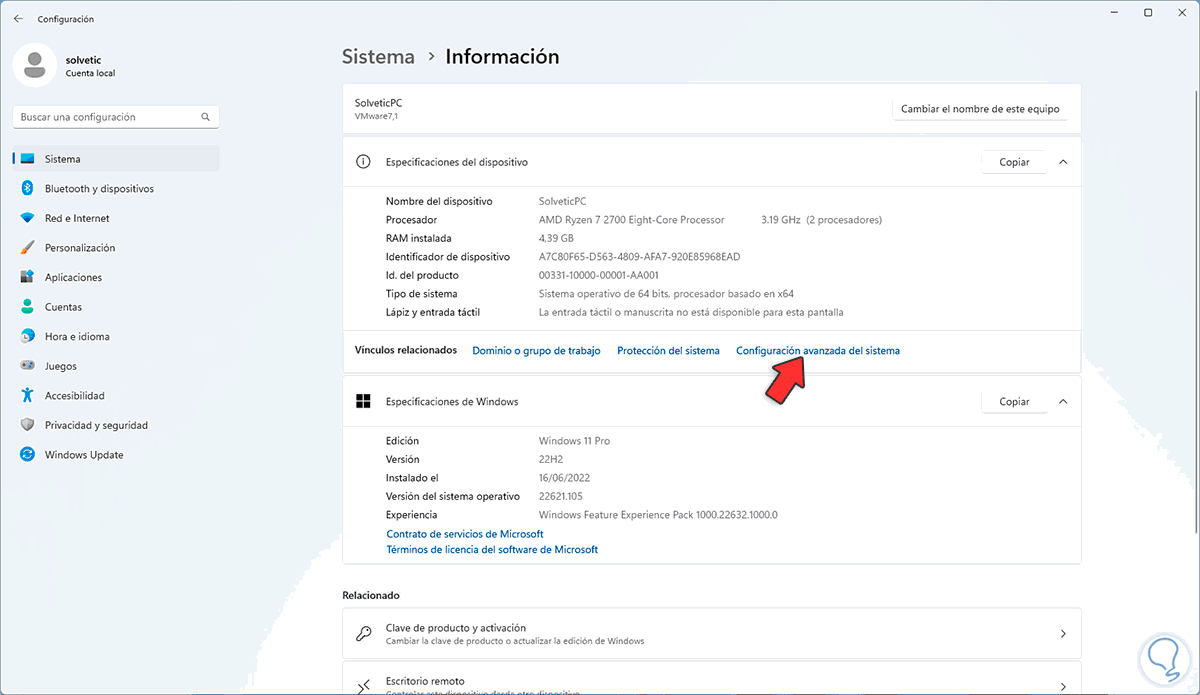Open Configuración avanzada del sistema link
Viewport: 1200px width, 695px height.
(818, 351)
